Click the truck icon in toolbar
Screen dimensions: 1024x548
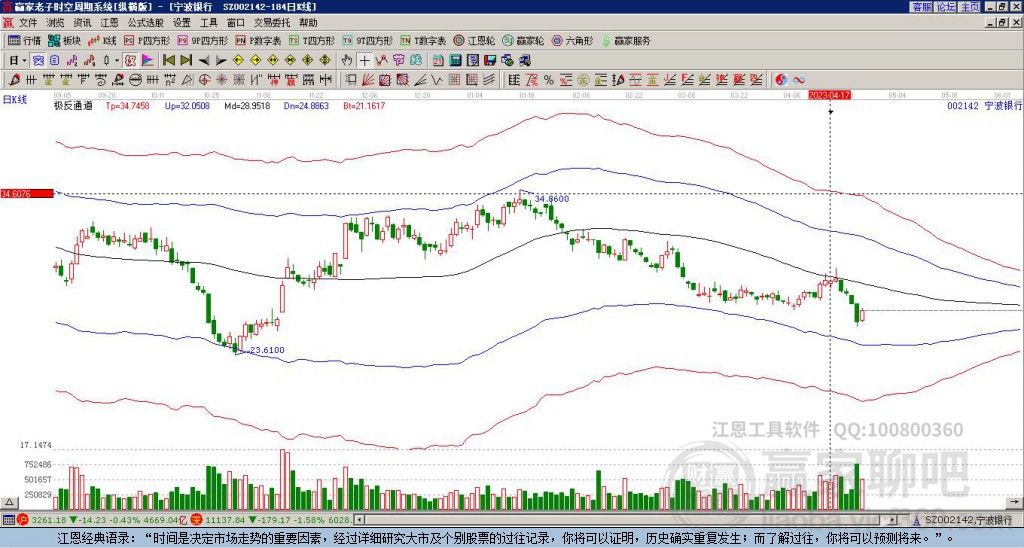[x=524, y=61]
